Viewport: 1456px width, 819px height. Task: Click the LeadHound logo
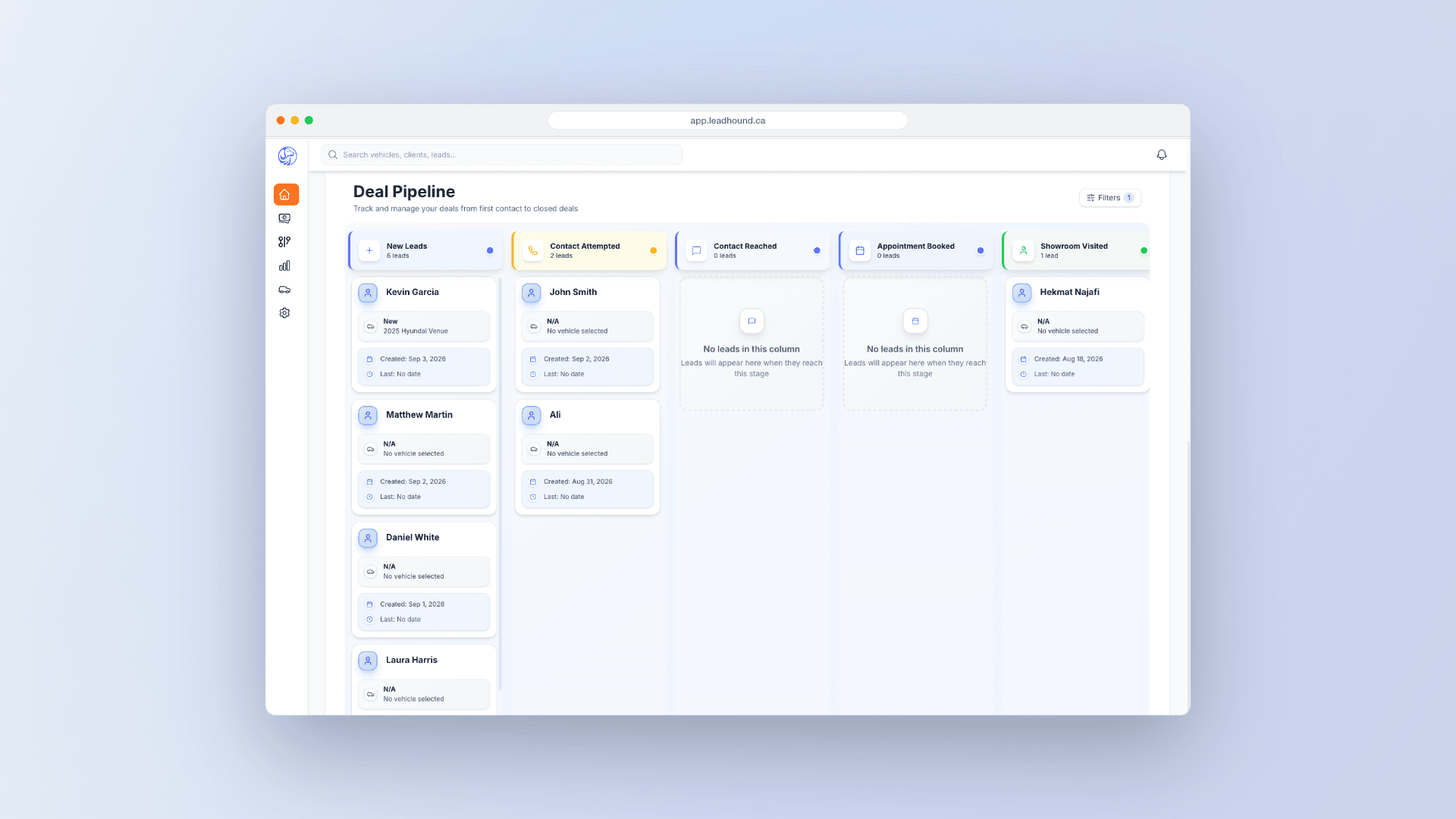[x=287, y=156]
